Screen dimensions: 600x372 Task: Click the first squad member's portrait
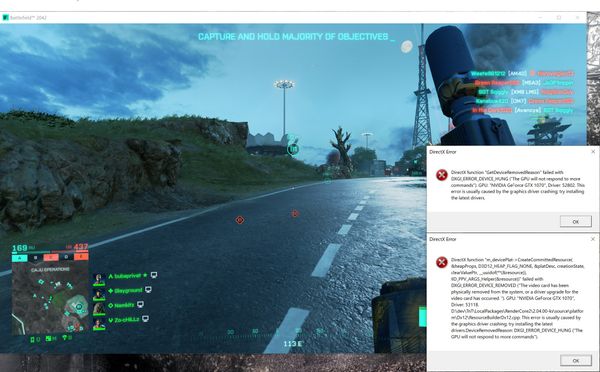pyautogui.click(x=99, y=279)
